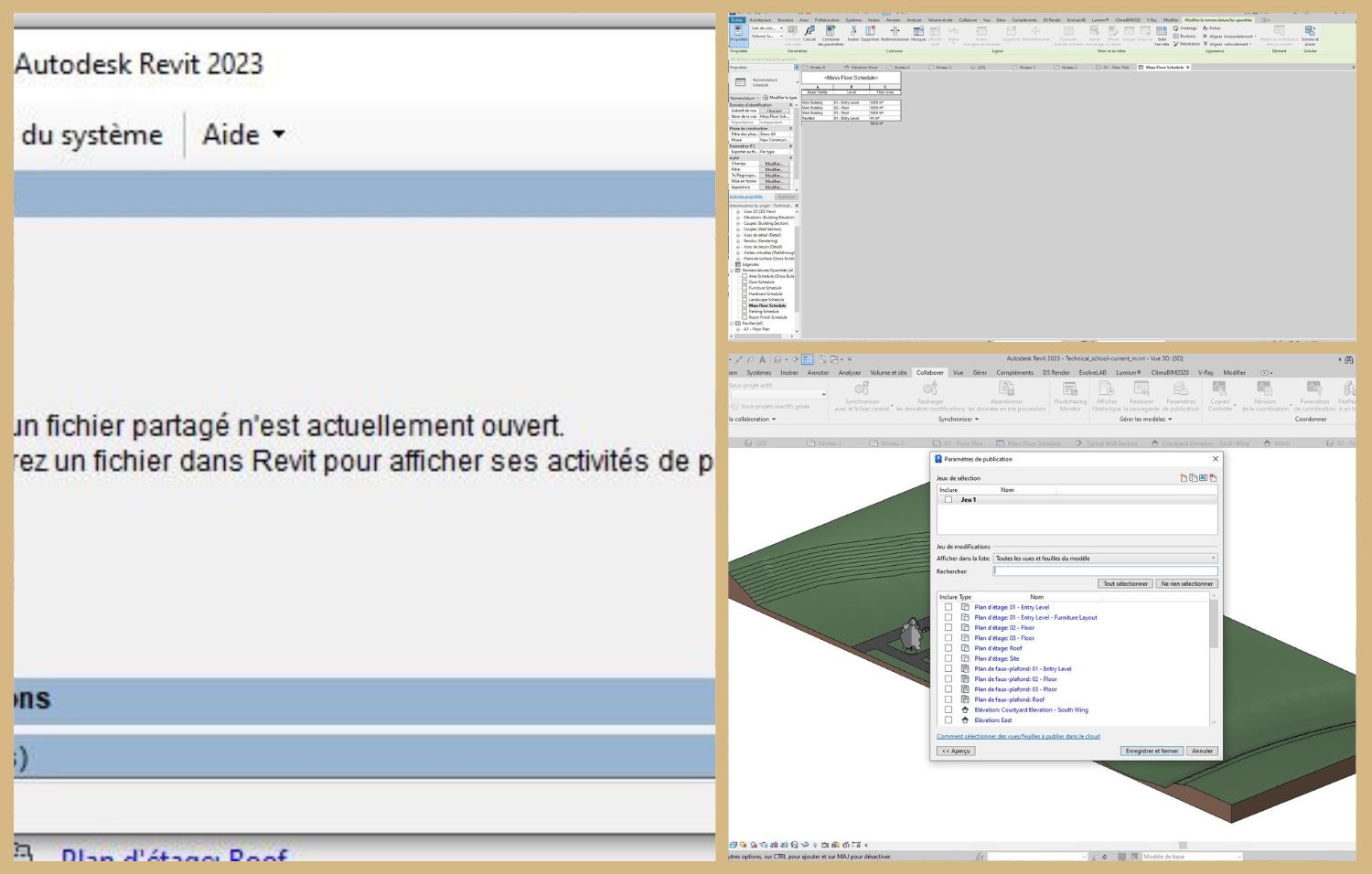
Task: Click the Réinitialiser appearance tool
Action: coord(1187,44)
